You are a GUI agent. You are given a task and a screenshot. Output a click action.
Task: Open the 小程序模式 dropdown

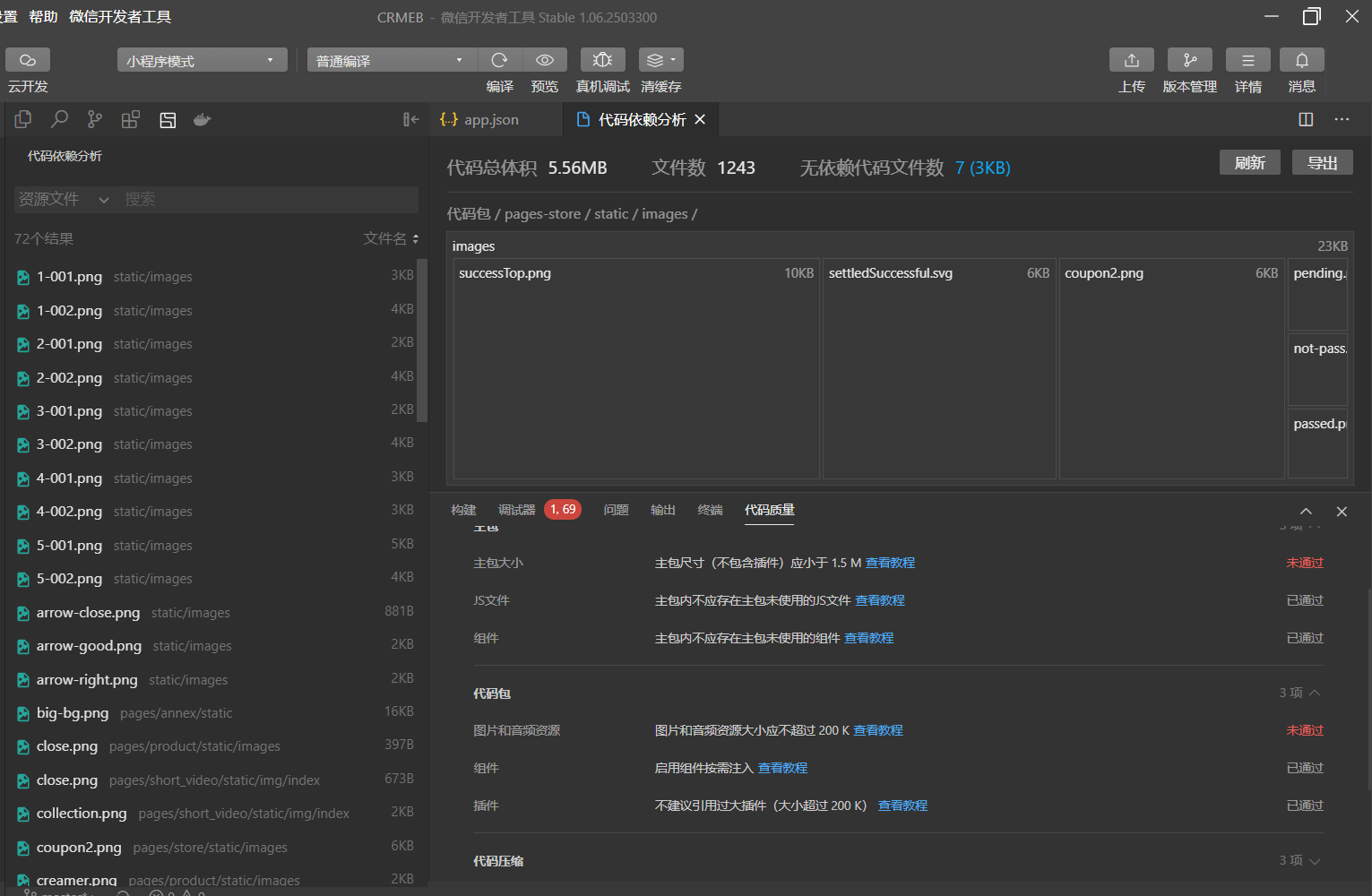[x=203, y=60]
